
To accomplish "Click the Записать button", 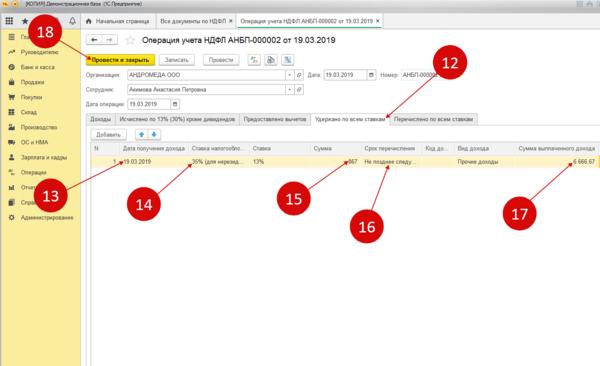I will click(x=177, y=60).
